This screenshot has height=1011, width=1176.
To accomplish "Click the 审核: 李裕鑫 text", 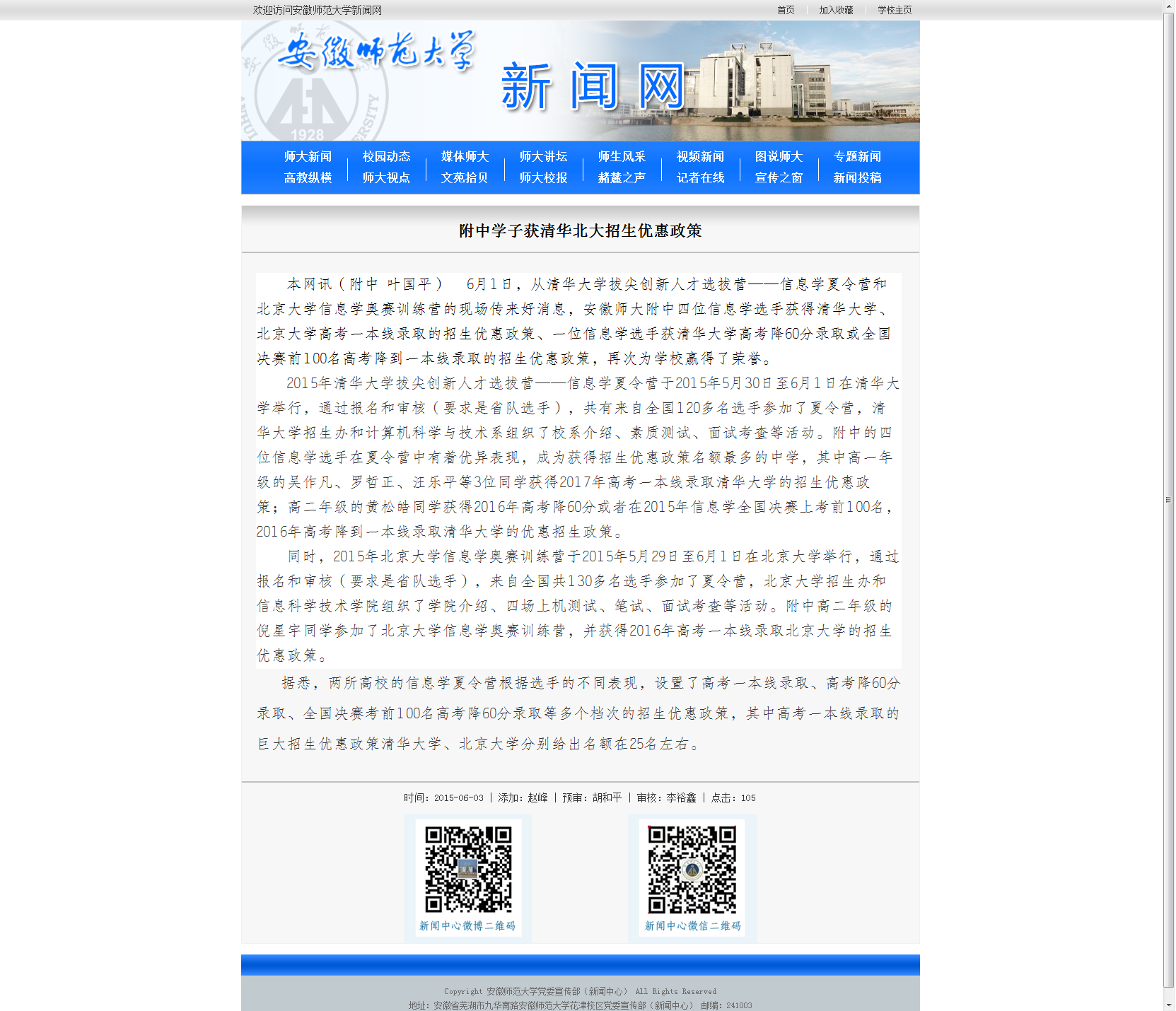I will (x=666, y=797).
